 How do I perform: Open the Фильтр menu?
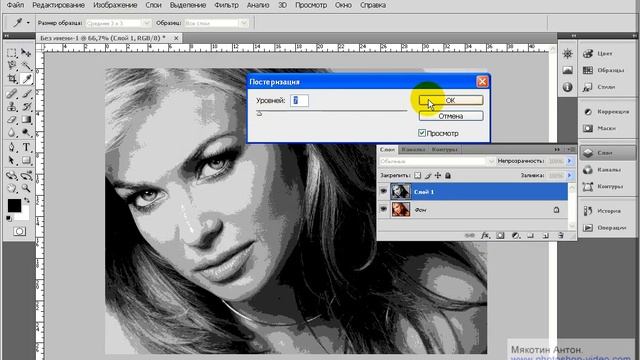tap(227, 5)
